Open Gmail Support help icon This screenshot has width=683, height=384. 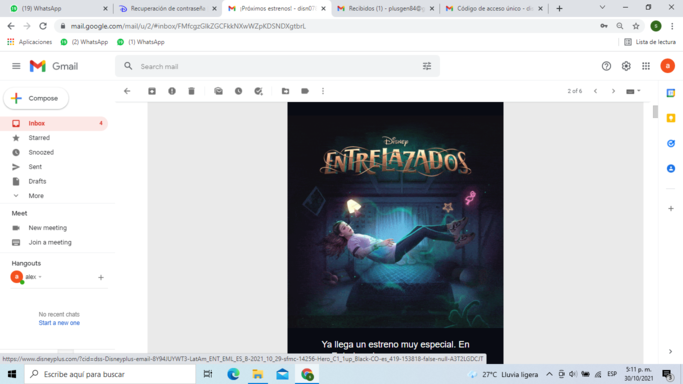coord(606,66)
